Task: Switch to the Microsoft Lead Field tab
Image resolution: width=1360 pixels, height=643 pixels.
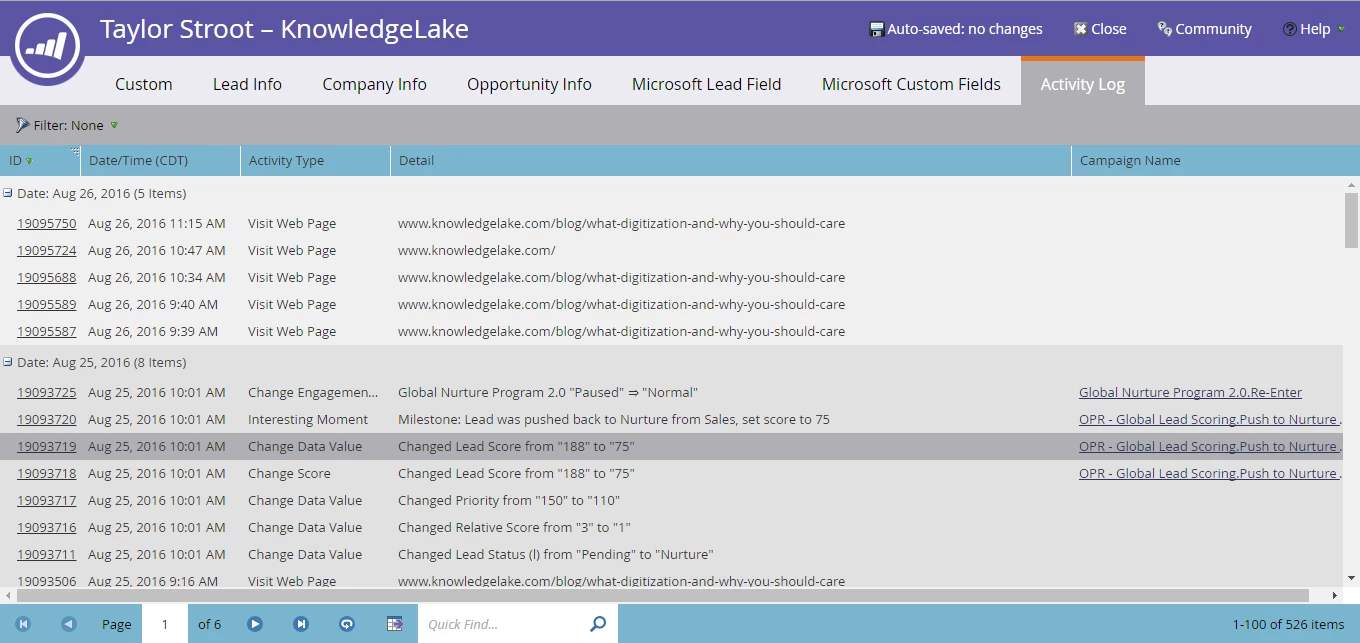Action: coord(707,84)
